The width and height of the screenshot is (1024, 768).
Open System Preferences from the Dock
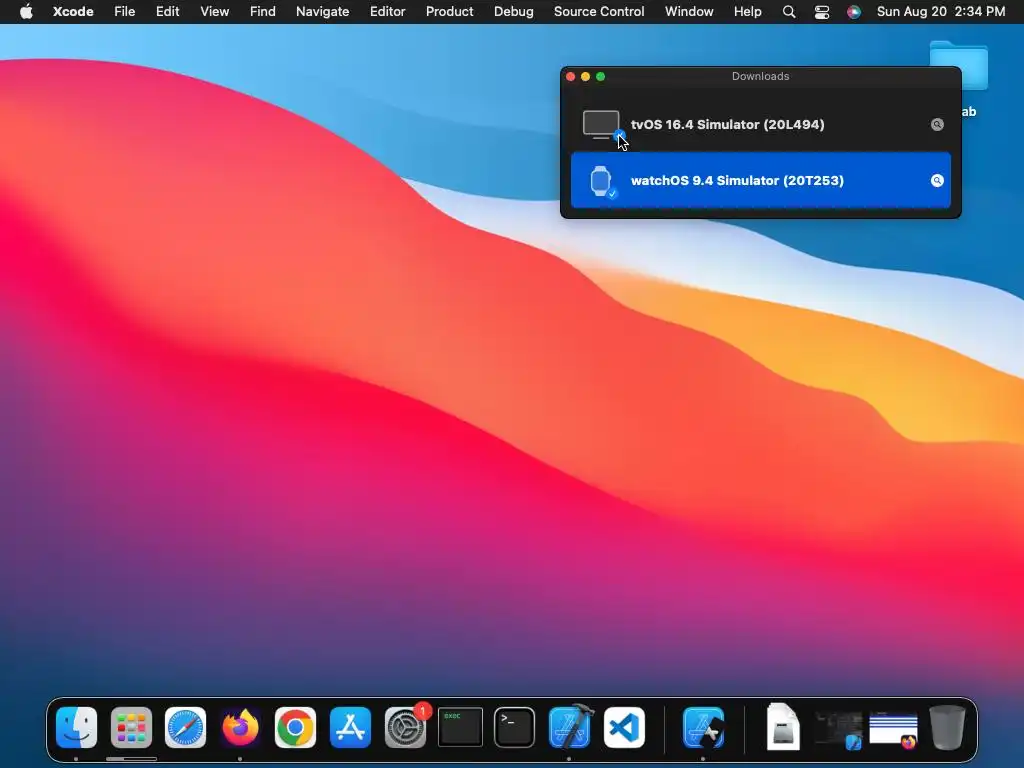pyautogui.click(x=405, y=728)
